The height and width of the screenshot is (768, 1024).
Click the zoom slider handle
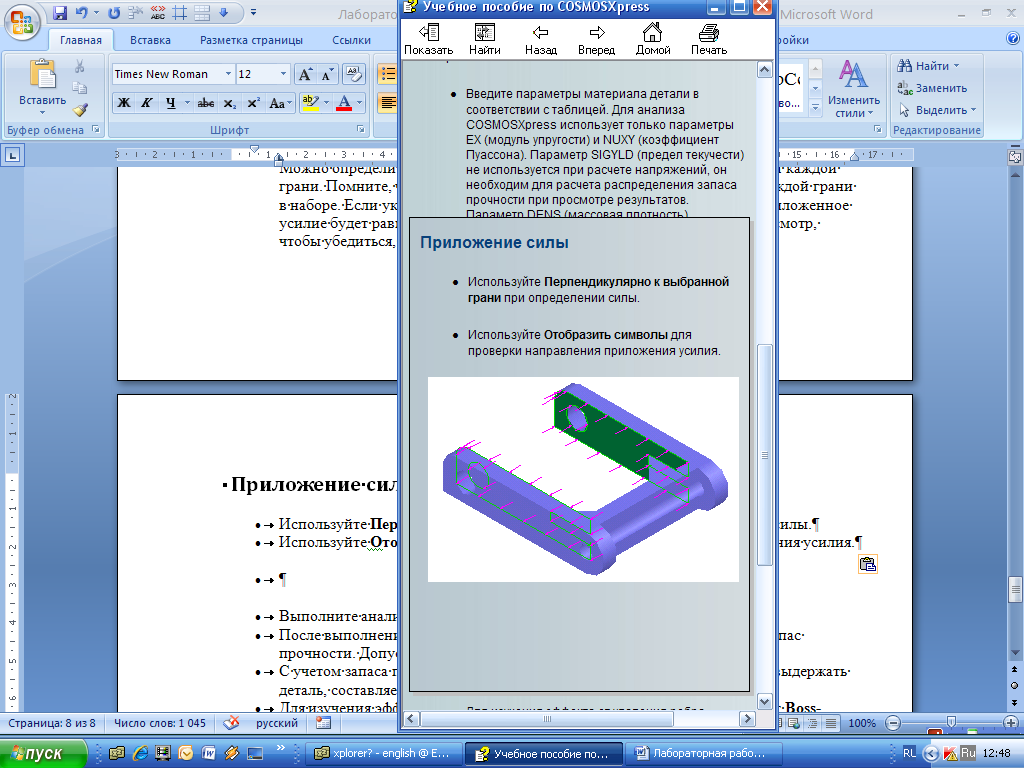951,722
